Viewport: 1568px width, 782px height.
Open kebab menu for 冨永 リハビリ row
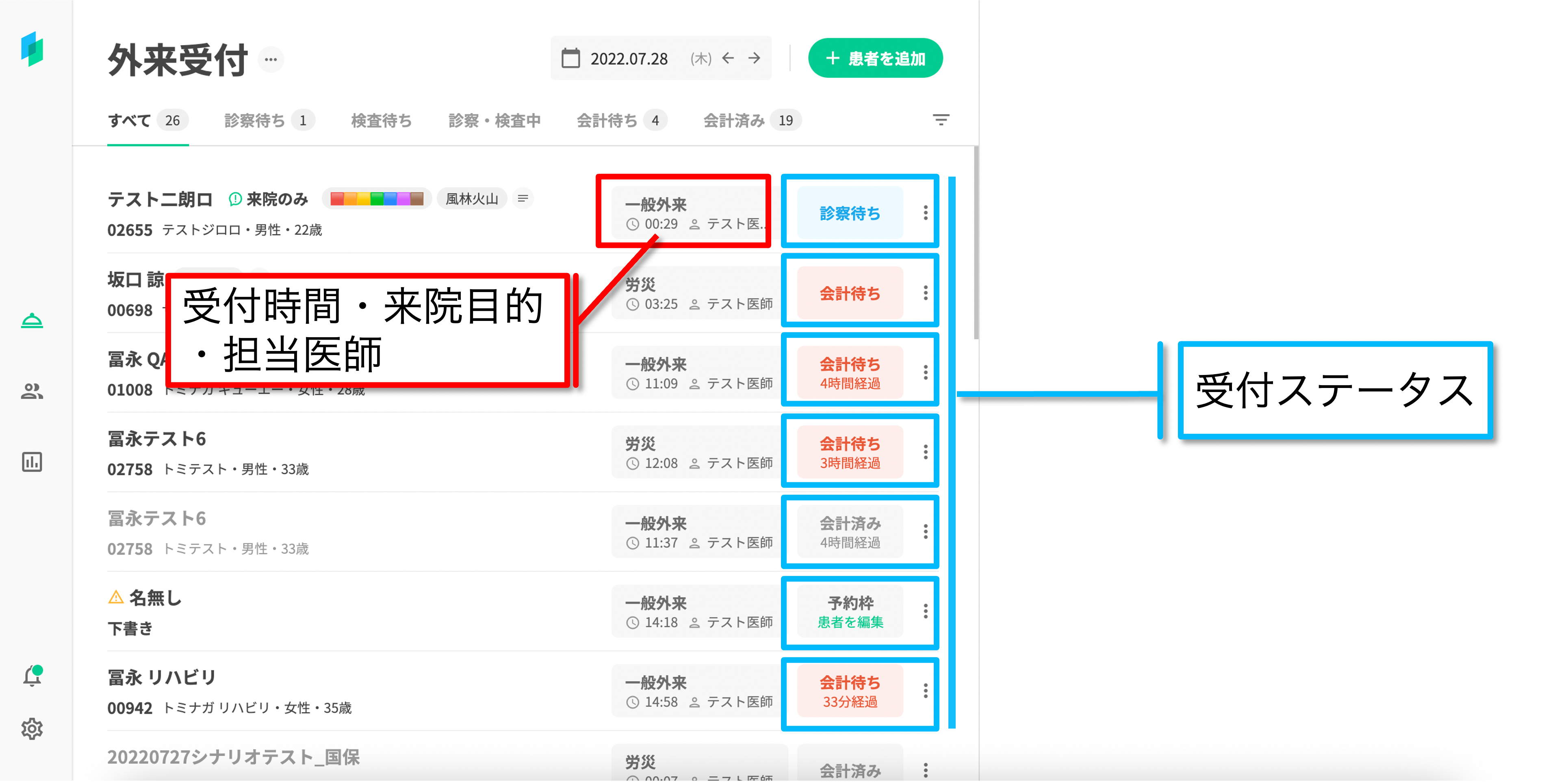[x=925, y=691]
